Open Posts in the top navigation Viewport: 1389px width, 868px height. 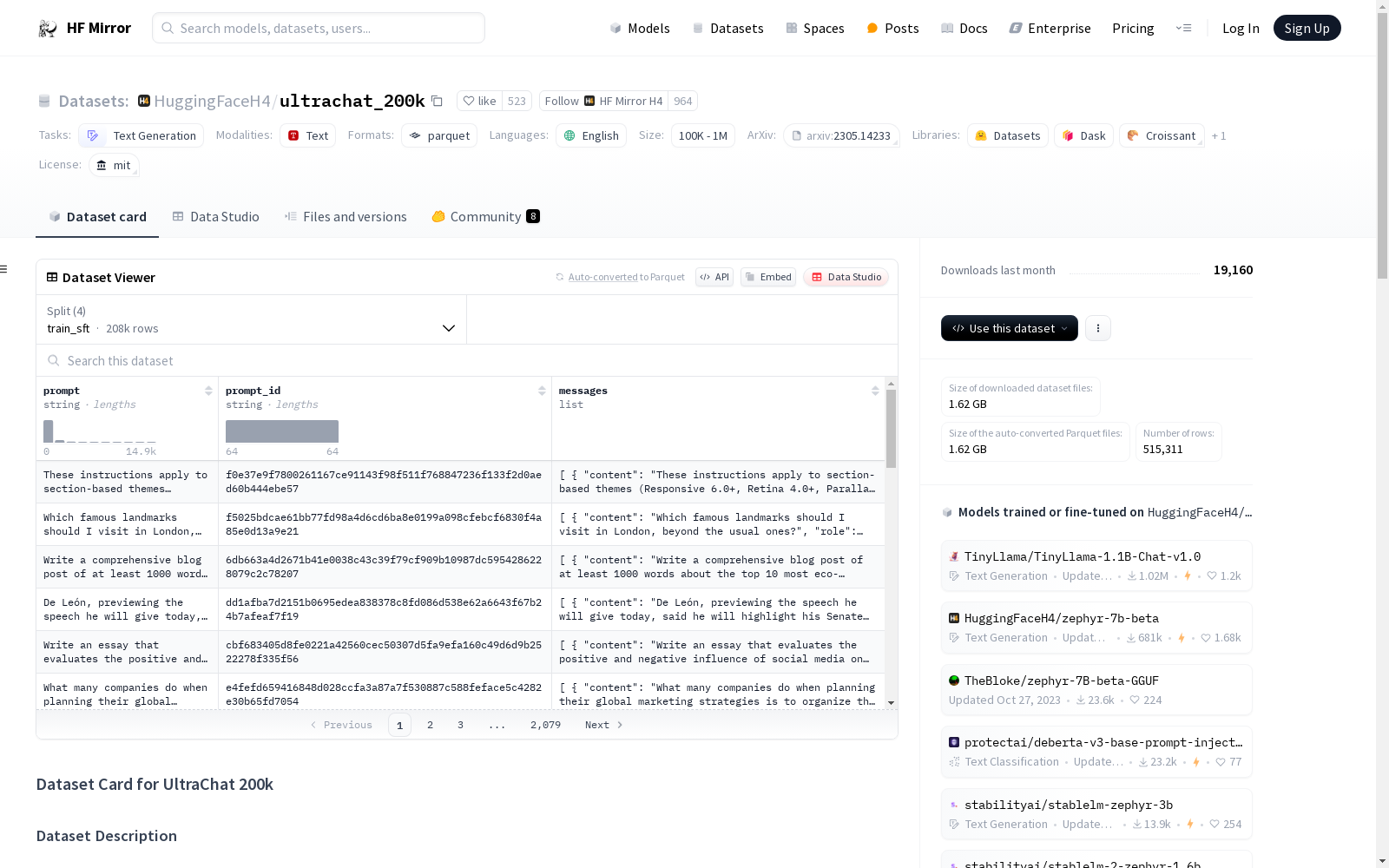click(x=892, y=28)
